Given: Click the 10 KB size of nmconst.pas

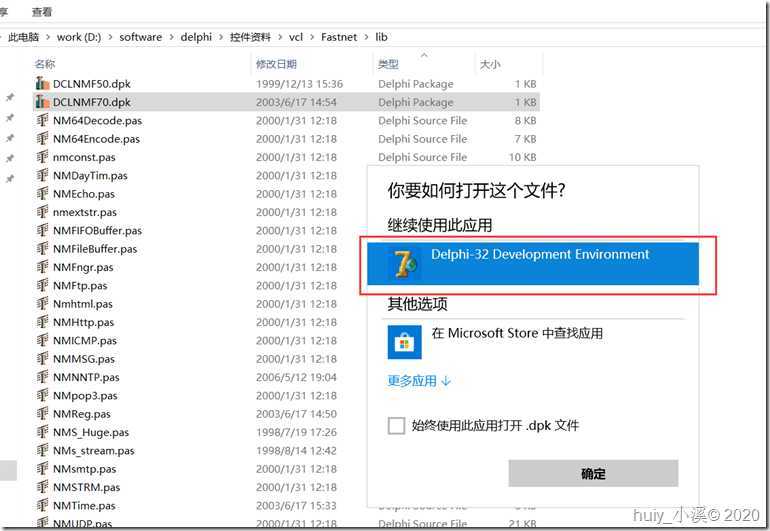Looking at the screenshot, I should (522, 157).
